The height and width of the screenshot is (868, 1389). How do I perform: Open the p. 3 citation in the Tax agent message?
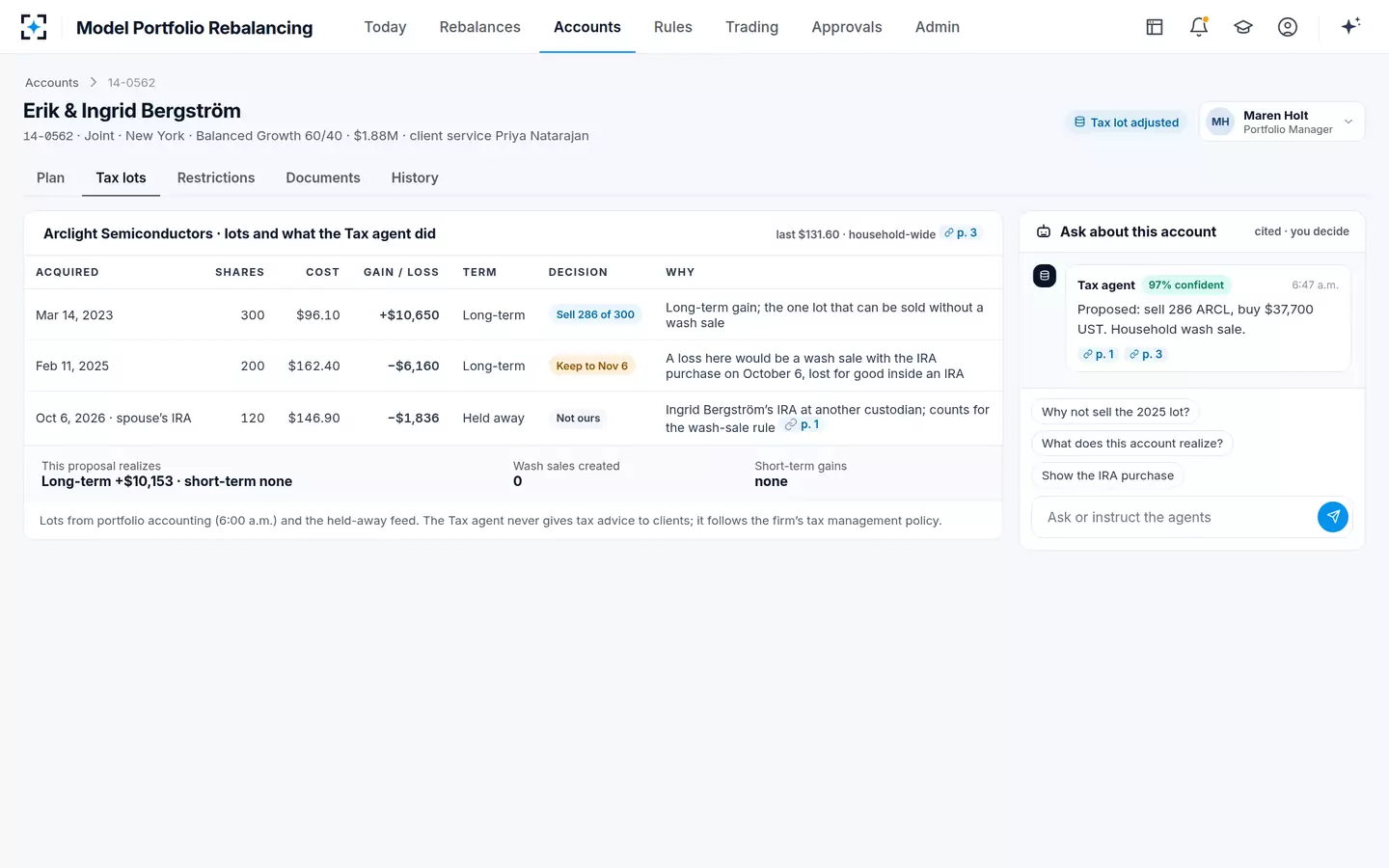(x=1146, y=354)
